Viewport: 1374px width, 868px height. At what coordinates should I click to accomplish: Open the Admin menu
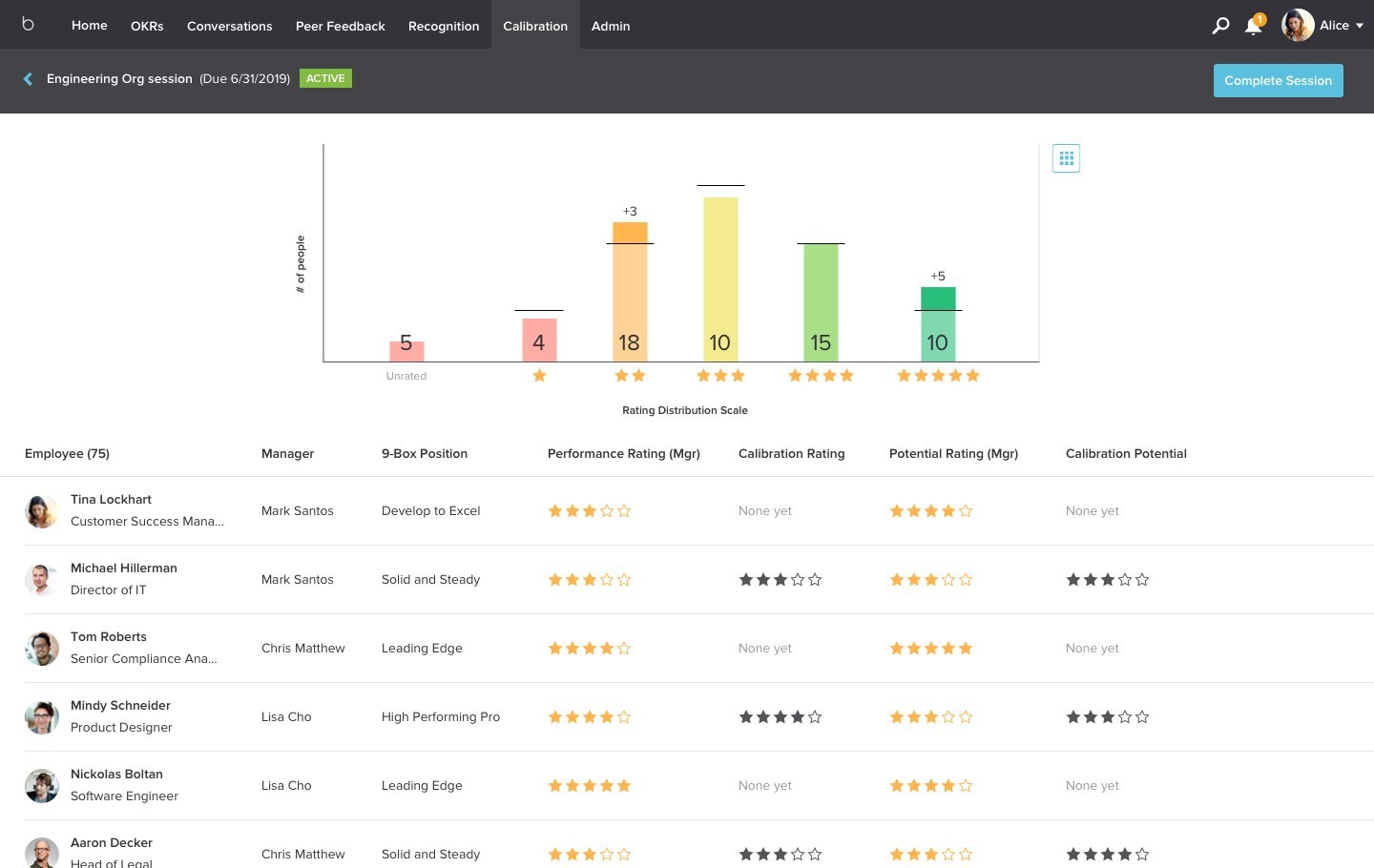[610, 26]
